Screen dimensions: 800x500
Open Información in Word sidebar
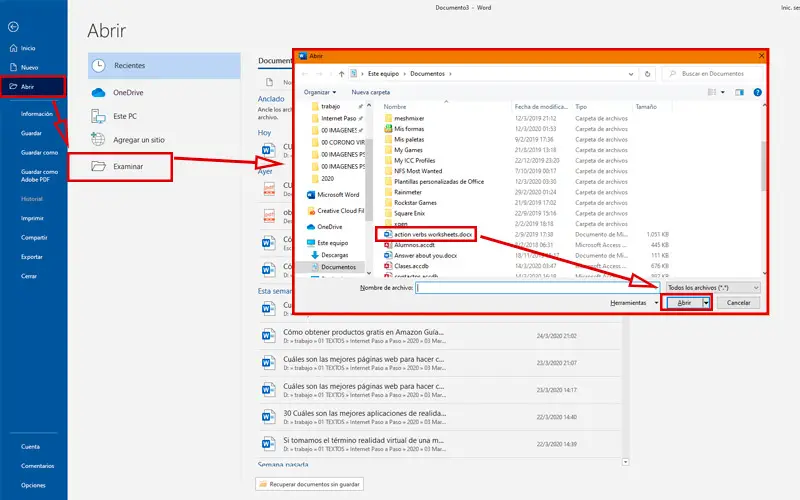coord(37,114)
